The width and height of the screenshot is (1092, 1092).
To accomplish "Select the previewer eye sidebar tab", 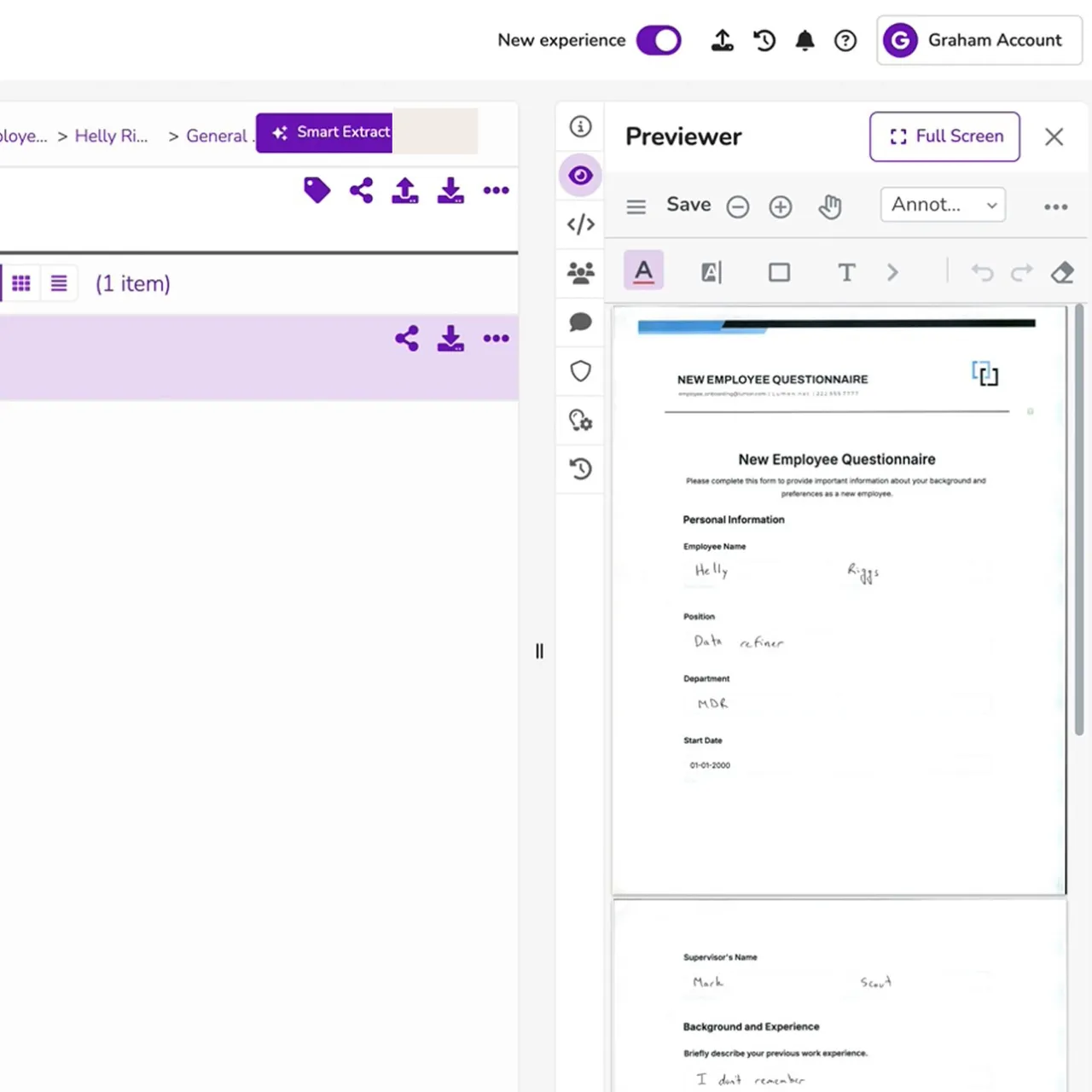I will (580, 175).
